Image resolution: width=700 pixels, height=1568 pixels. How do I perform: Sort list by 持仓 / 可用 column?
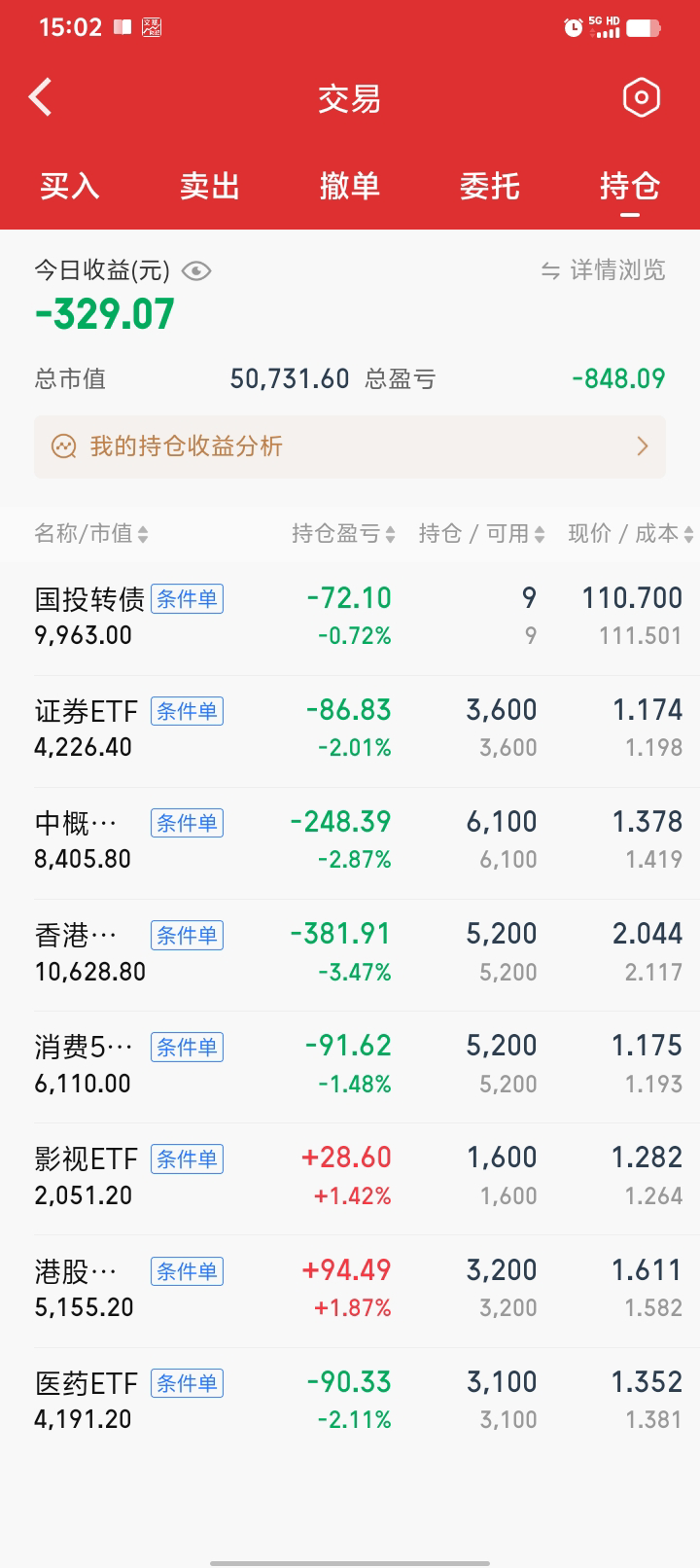(480, 533)
